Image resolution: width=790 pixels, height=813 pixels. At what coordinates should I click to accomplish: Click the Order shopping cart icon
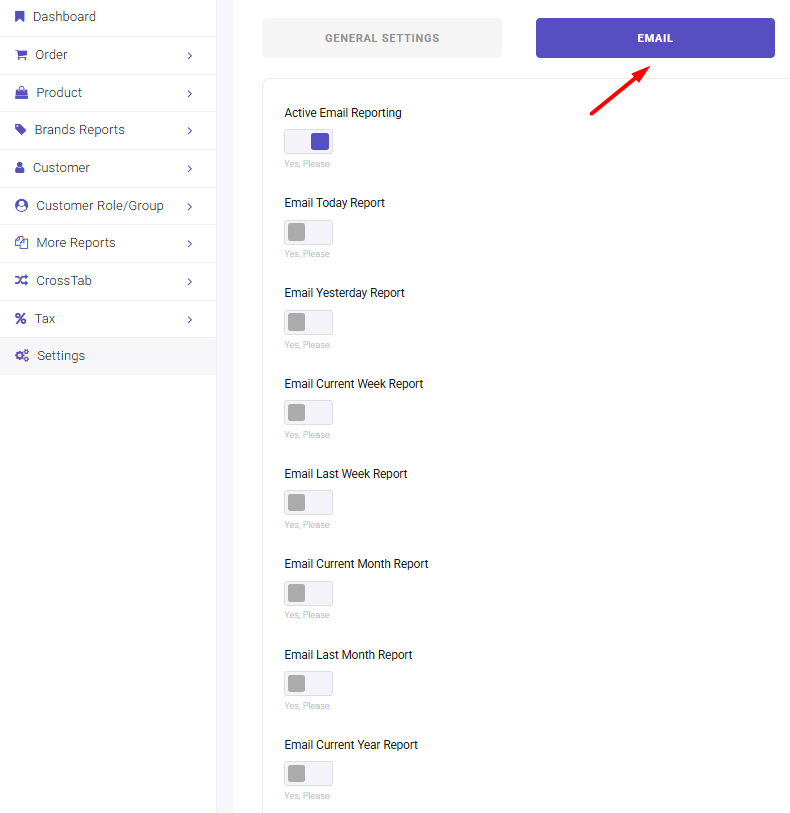point(21,54)
